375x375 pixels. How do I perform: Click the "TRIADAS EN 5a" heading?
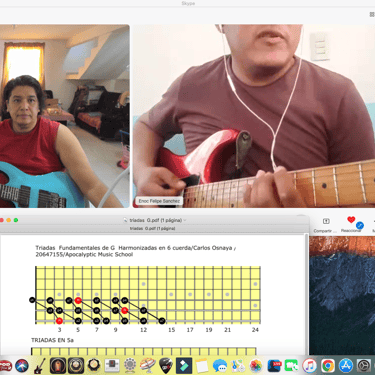point(52,340)
